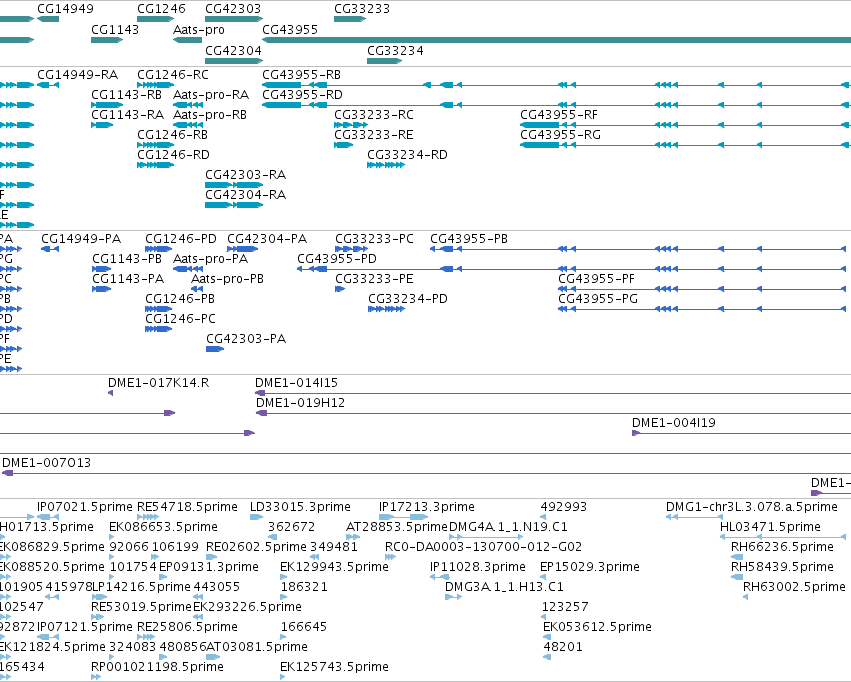Select transcript CG14949-RA label

[x=77, y=74]
